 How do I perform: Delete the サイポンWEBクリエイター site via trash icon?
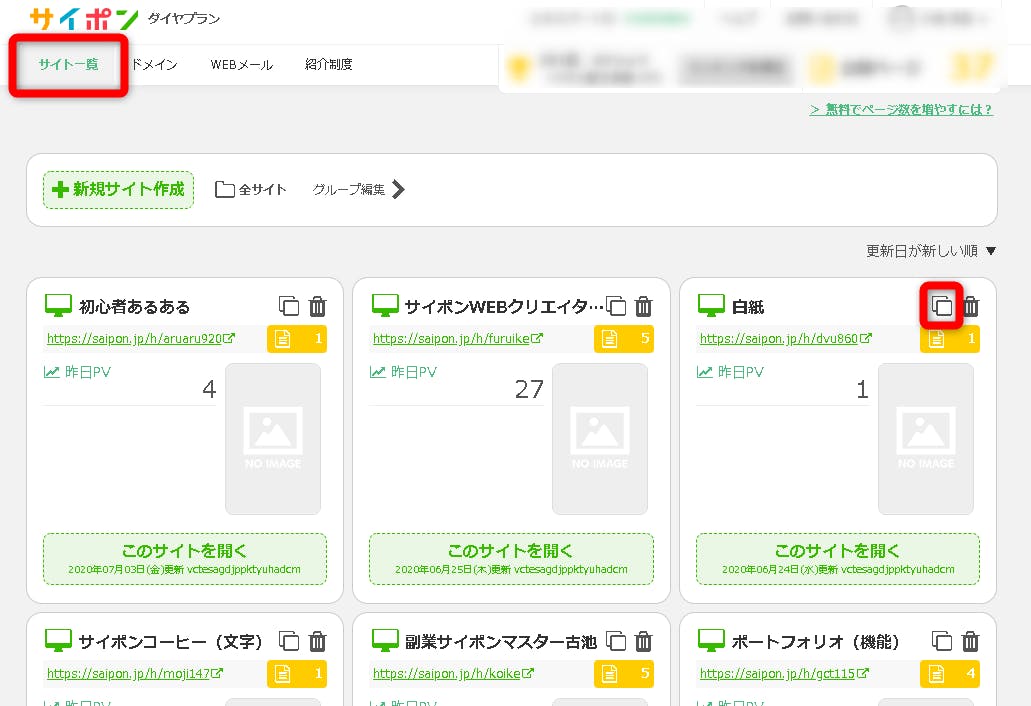click(x=644, y=306)
